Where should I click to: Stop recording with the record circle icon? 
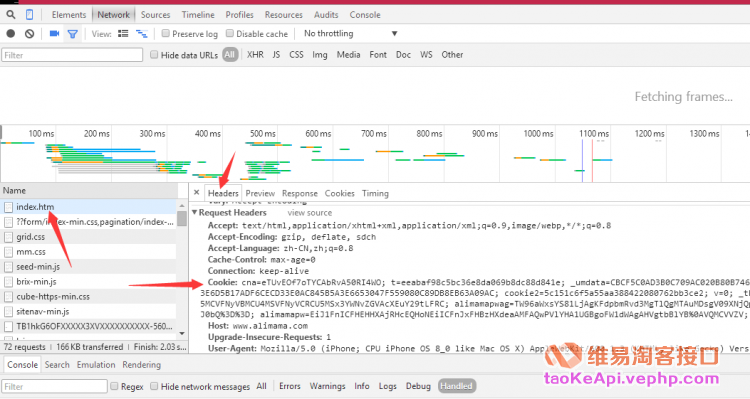pos(11,33)
